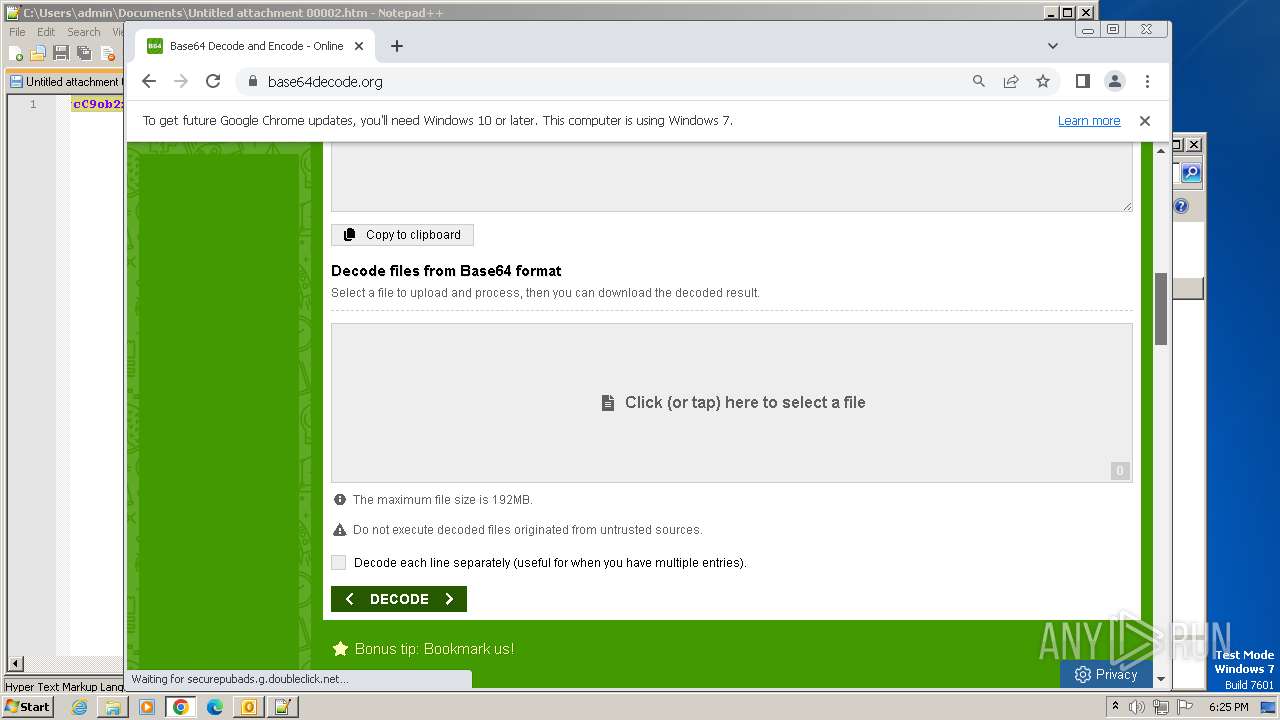Follow the Learn more link
Screen dimensions: 1280x720
pyautogui.click(x=1089, y=121)
